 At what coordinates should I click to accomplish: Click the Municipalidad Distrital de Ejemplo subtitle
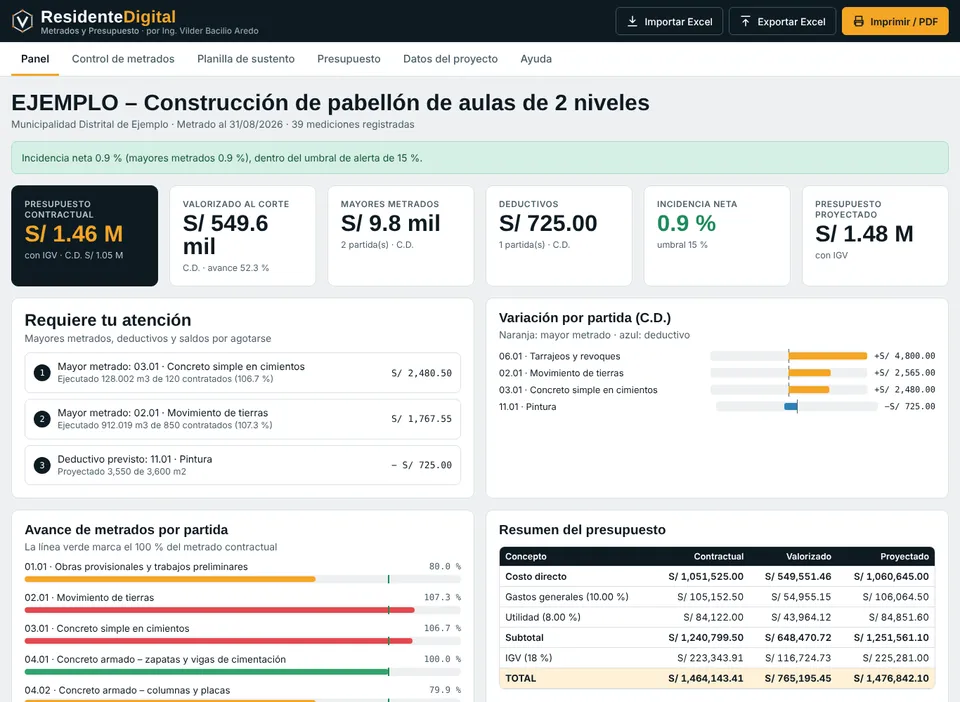coord(212,124)
